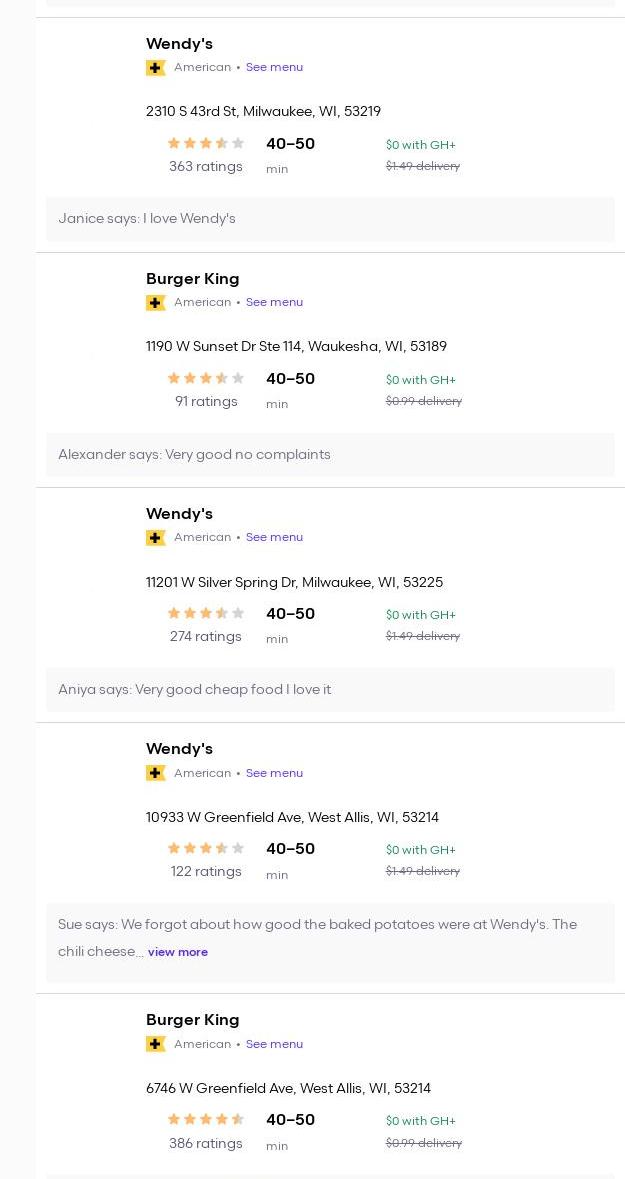
Task: Select the Wendy's title above 11201 W Silver Spring Dr
Action: (179, 514)
